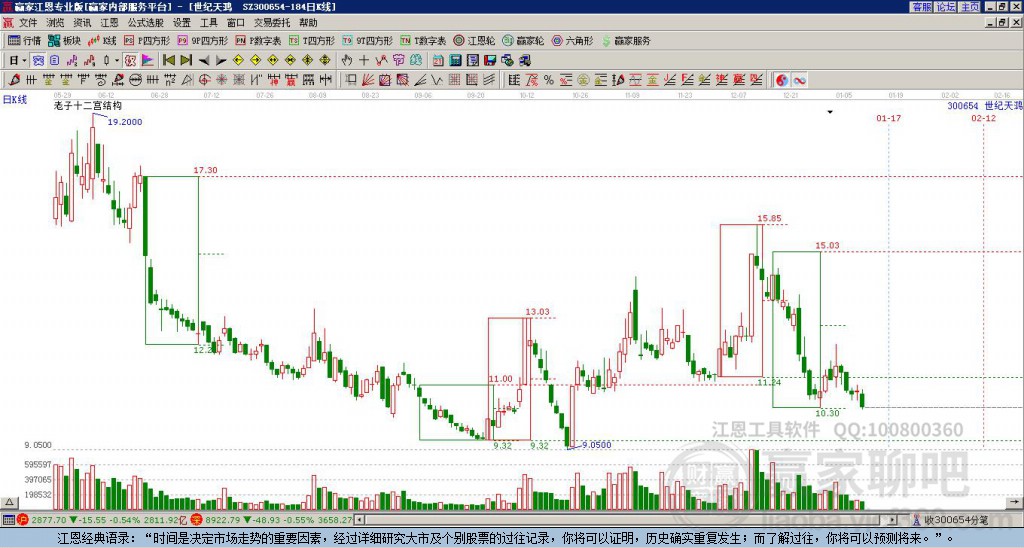Open the 板块 sector view

tap(64, 40)
